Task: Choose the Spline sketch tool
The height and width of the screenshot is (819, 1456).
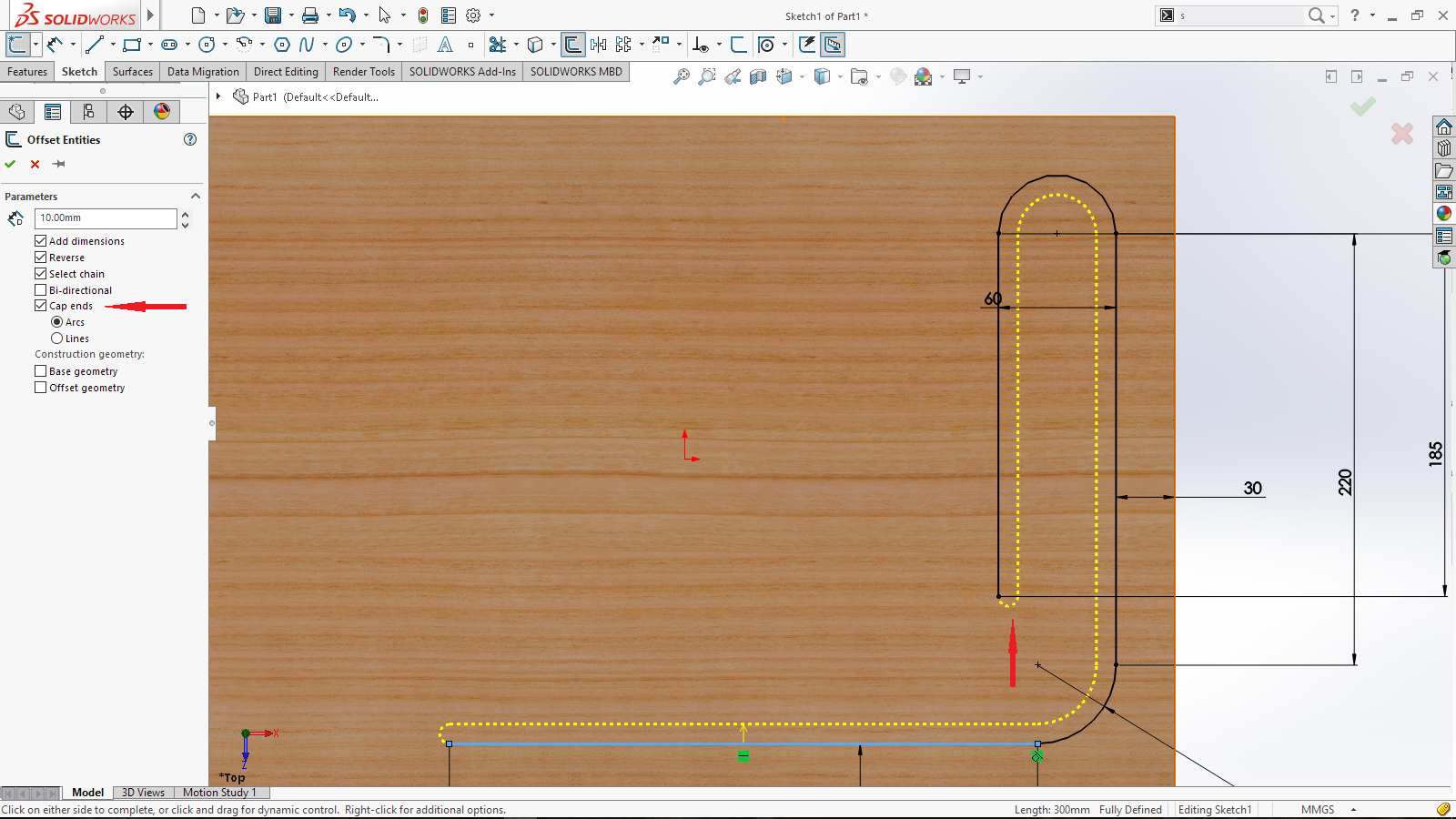Action: click(307, 45)
